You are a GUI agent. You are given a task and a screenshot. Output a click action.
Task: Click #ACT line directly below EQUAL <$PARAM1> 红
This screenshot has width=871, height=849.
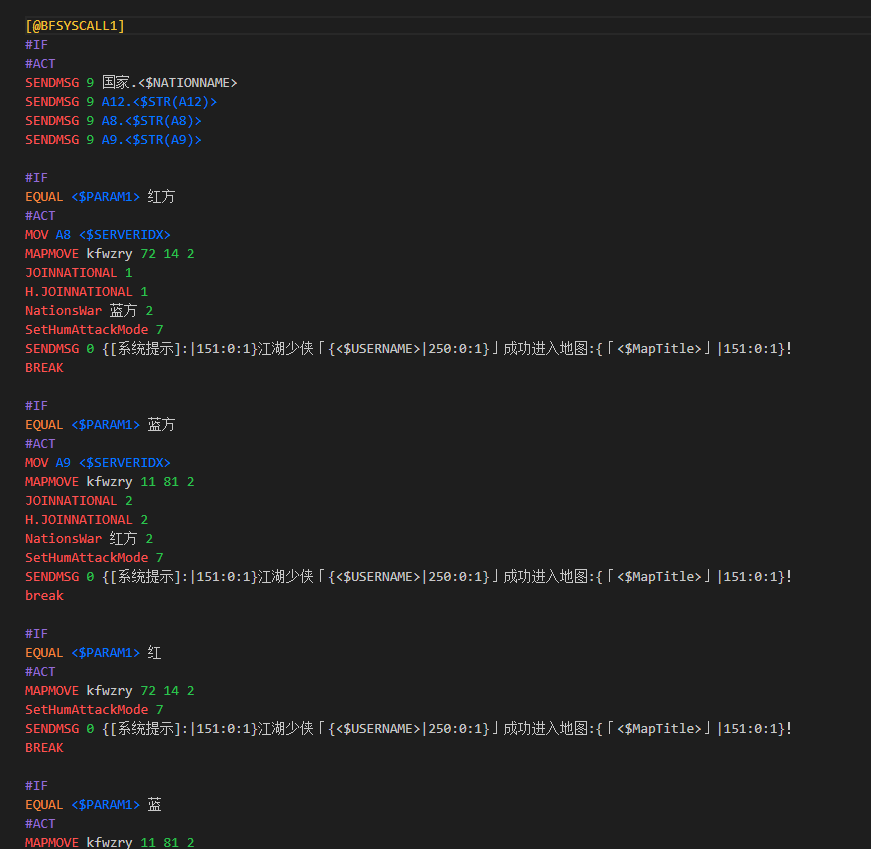tap(40, 672)
